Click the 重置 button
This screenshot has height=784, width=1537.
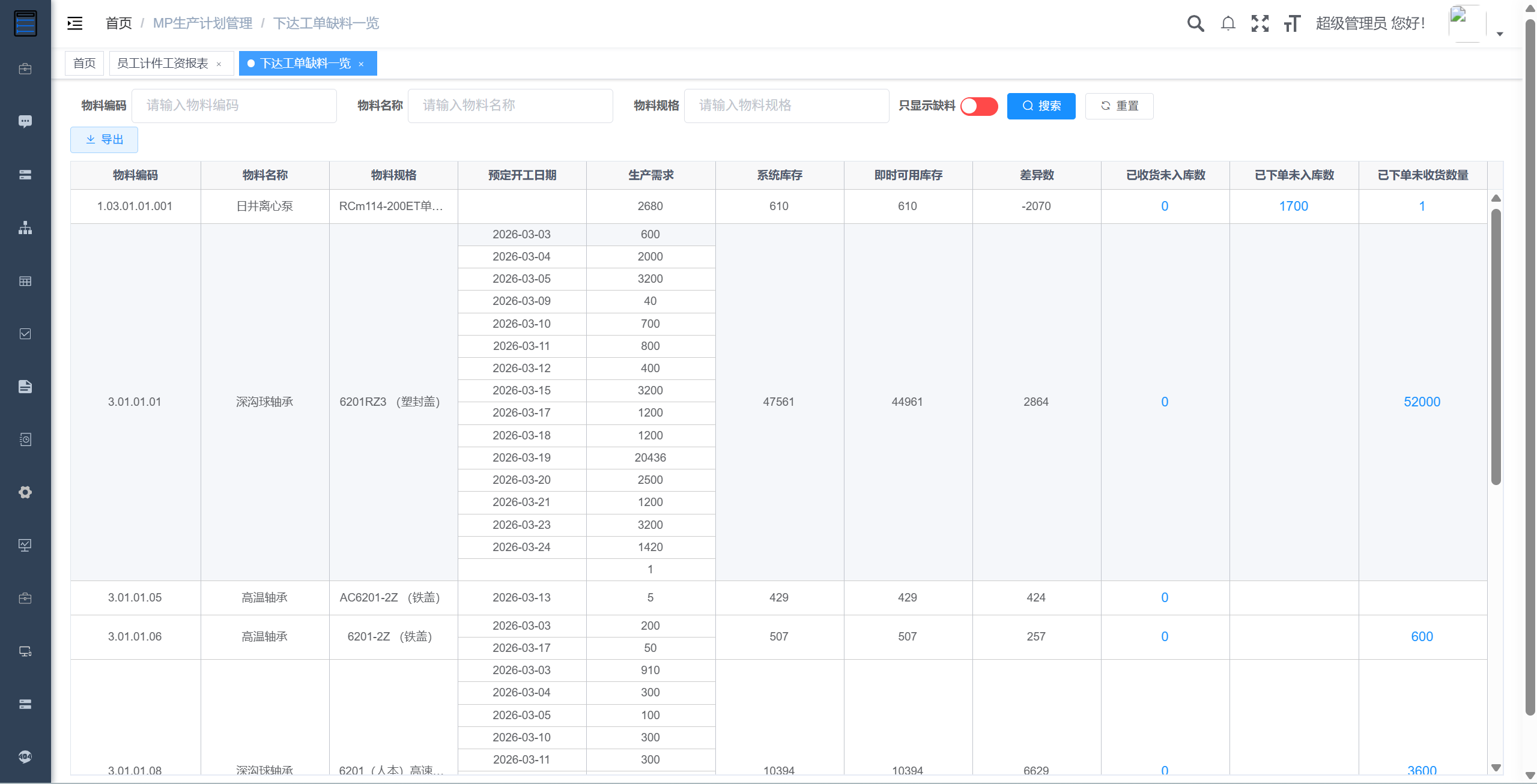coord(1119,106)
